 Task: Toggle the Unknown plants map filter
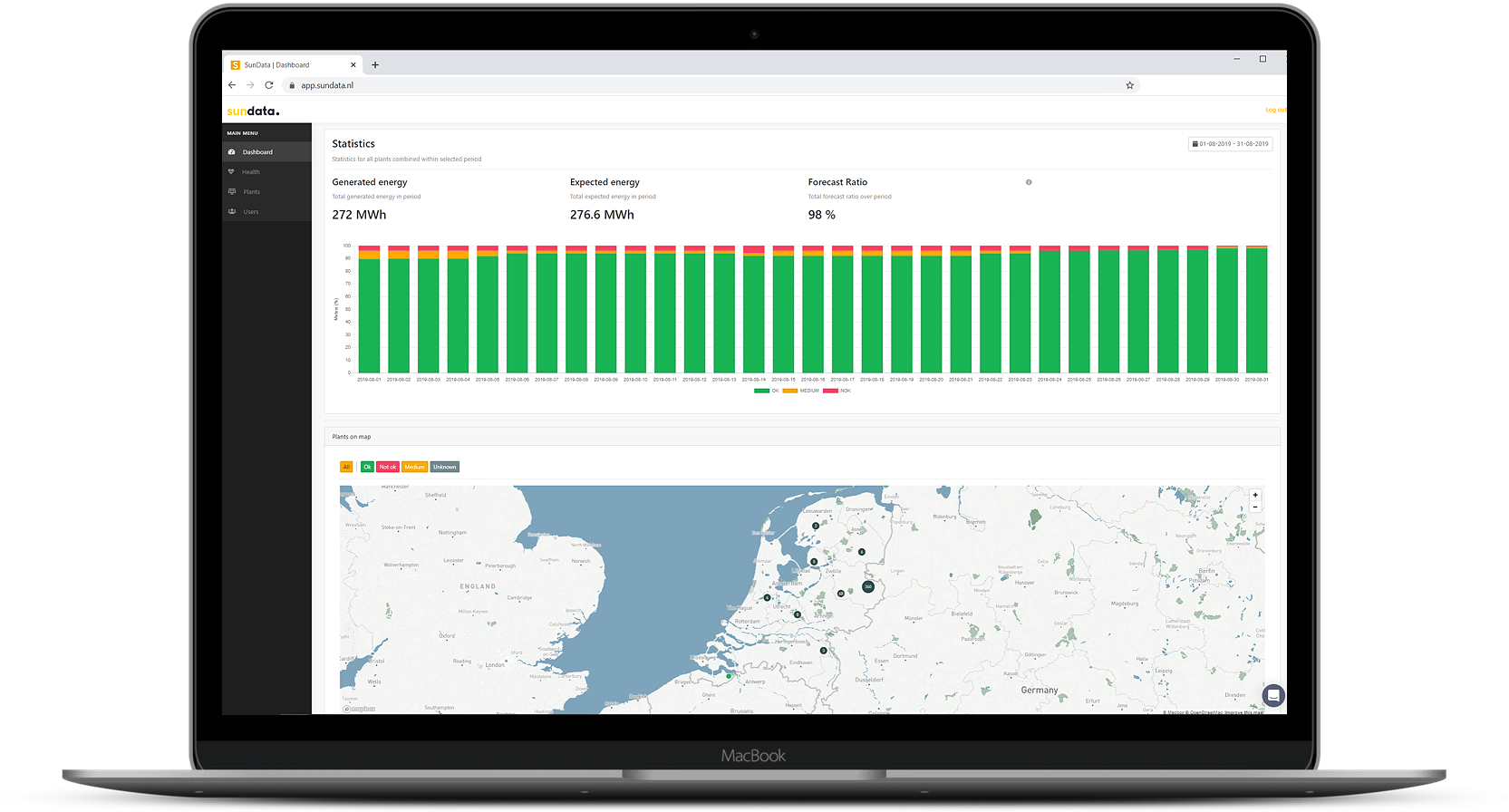click(x=444, y=467)
